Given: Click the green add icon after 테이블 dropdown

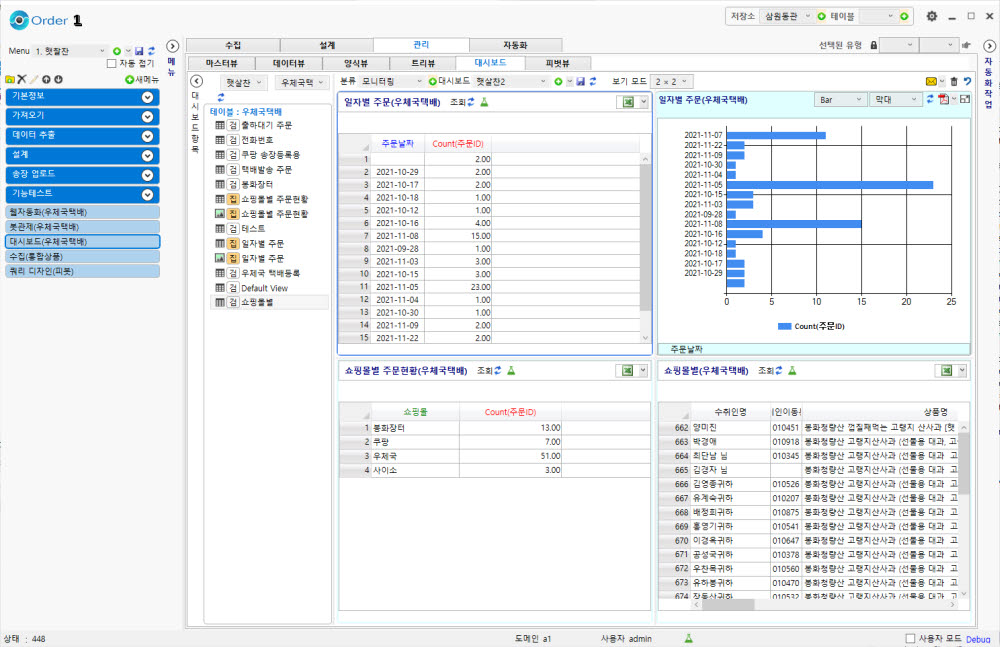Looking at the screenshot, I should pos(904,17).
